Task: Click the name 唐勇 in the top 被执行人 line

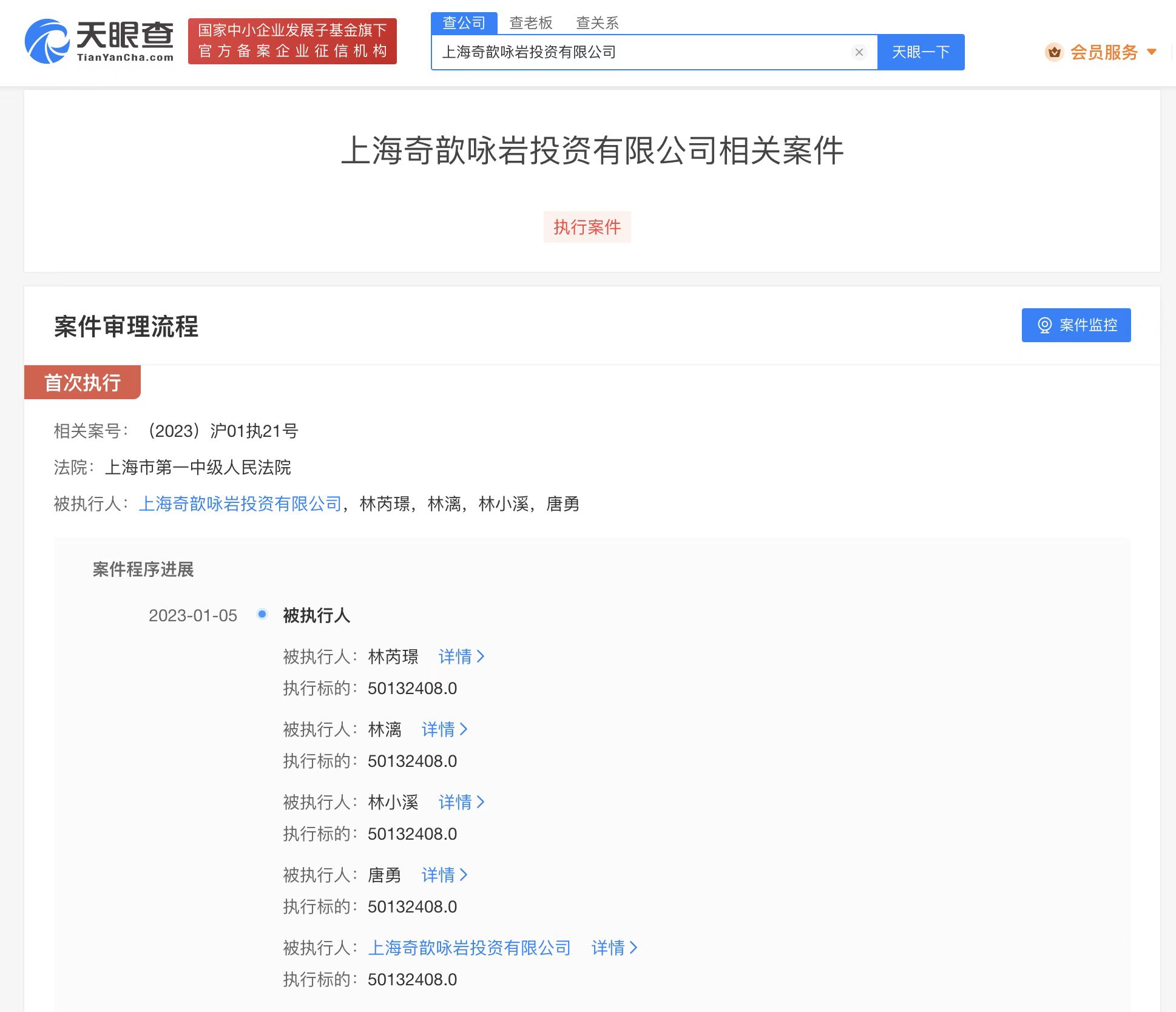Action: click(x=563, y=504)
